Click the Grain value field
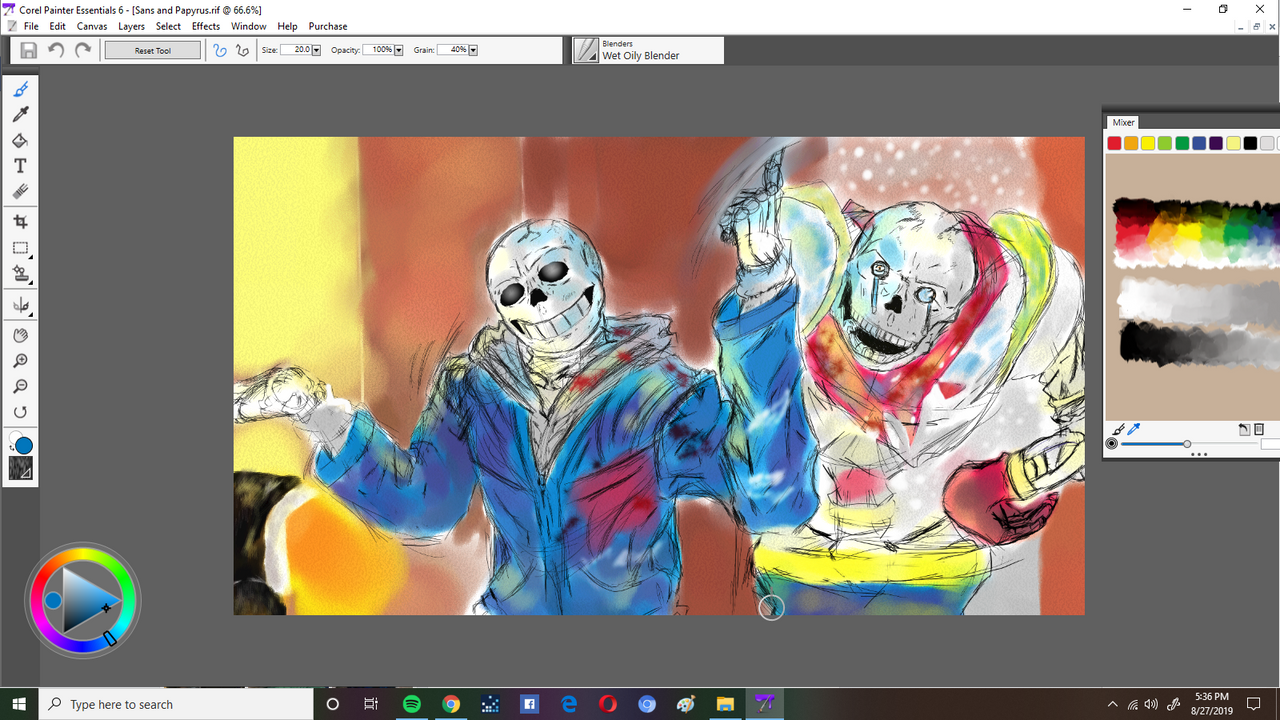1280x720 pixels. (x=452, y=50)
